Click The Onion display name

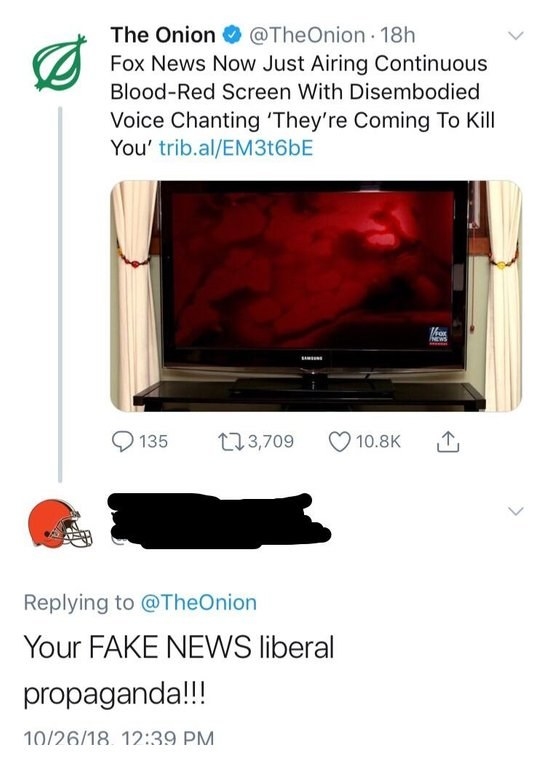click(163, 35)
